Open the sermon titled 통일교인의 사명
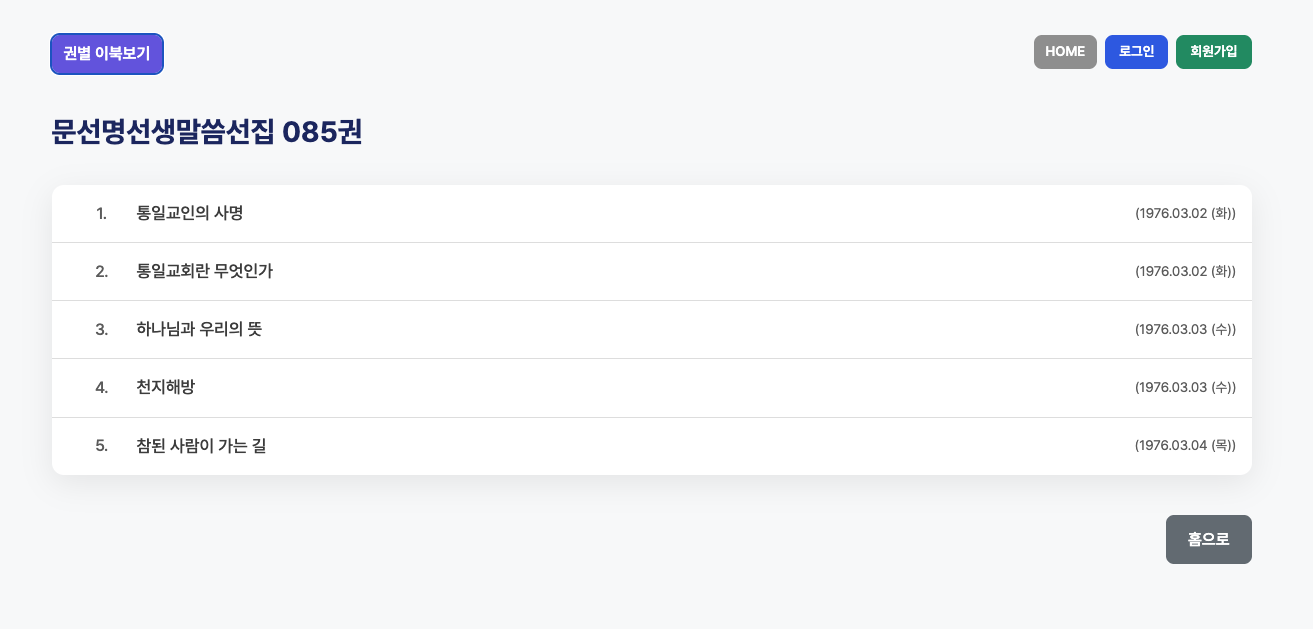The height and width of the screenshot is (629, 1313). click(190, 213)
